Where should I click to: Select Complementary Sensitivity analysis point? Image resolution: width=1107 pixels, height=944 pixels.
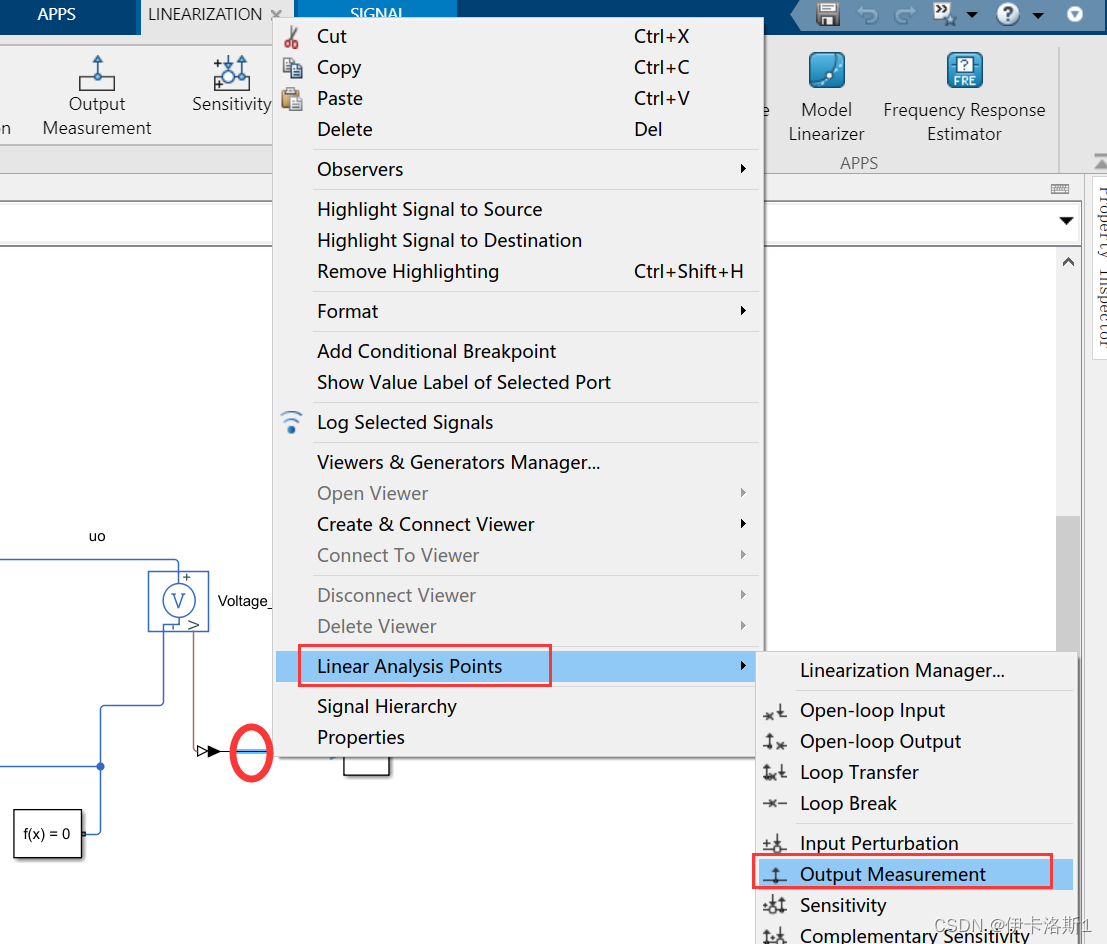(x=916, y=935)
